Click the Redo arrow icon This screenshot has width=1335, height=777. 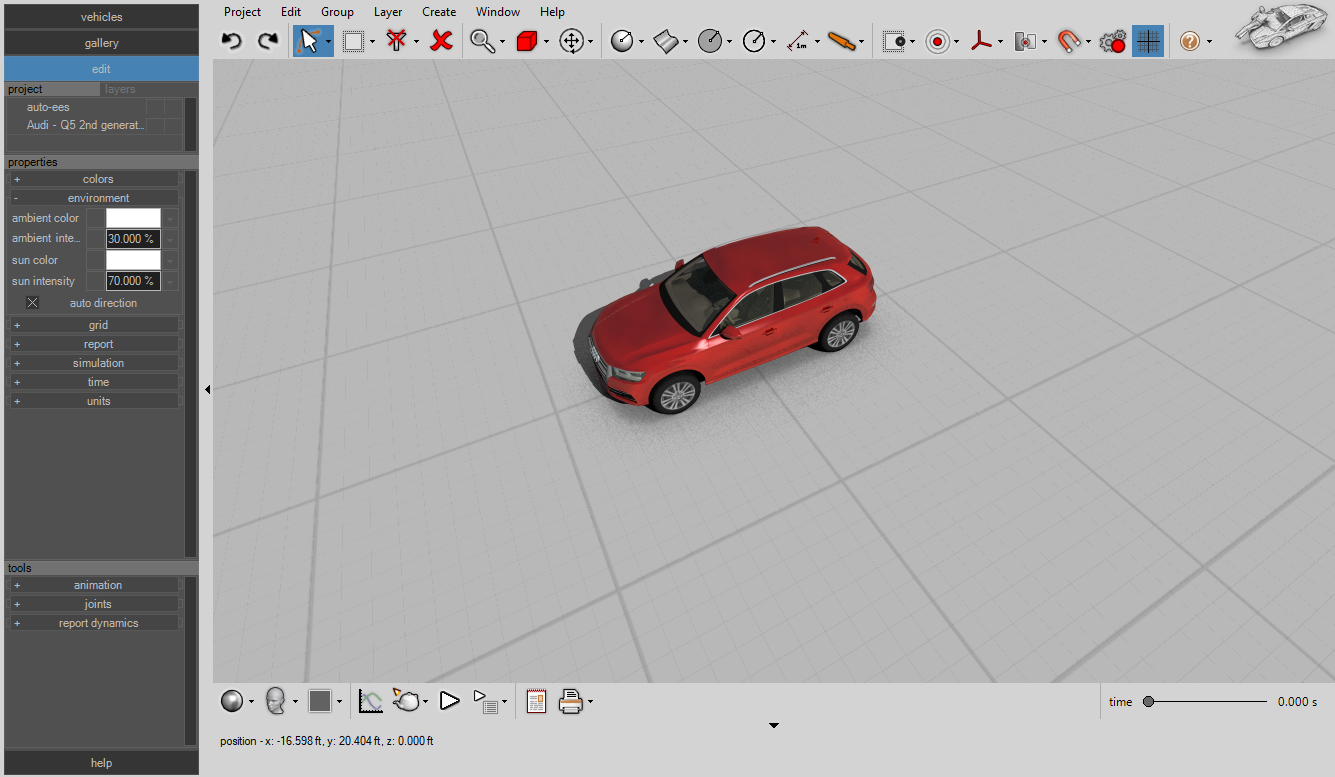(x=267, y=41)
